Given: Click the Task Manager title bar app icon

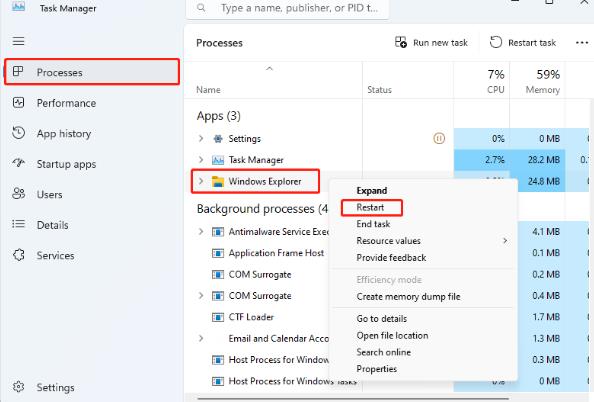Looking at the screenshot, I should [x=18, y=6].
